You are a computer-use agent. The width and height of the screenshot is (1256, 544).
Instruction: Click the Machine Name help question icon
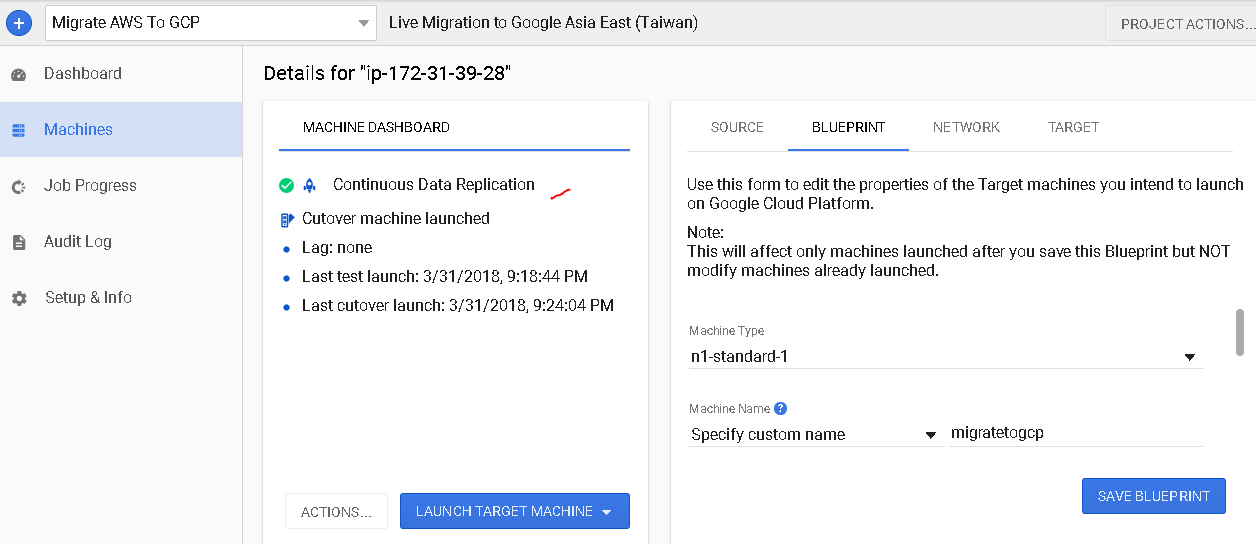781,408
